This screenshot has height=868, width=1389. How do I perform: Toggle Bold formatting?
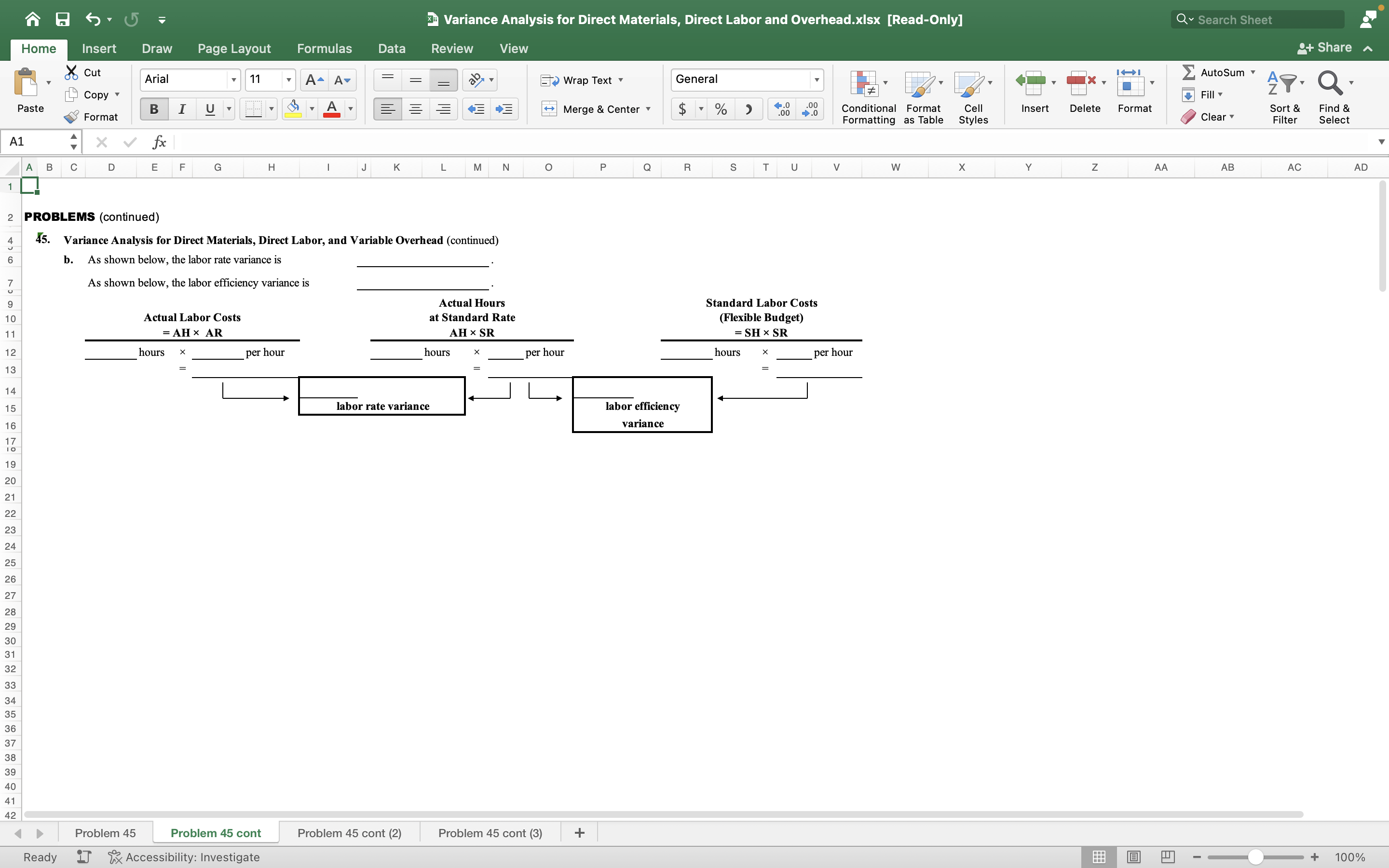coord(154,108)
